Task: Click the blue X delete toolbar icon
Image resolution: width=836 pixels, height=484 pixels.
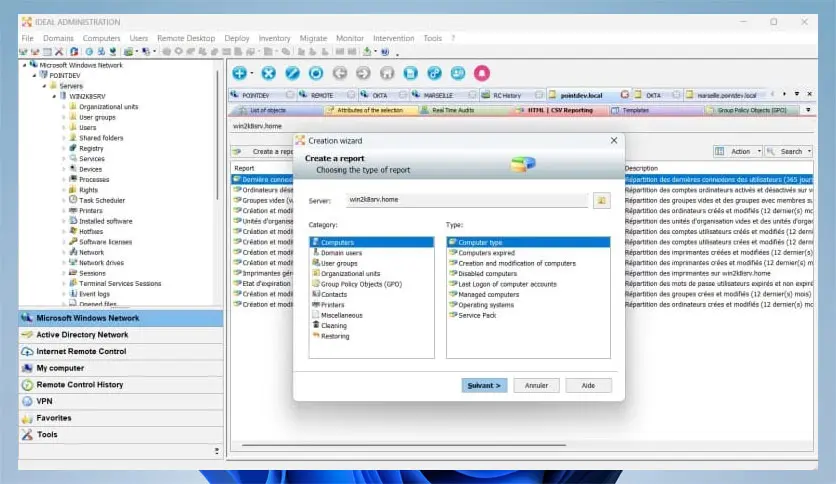Action: click(269, 73)
